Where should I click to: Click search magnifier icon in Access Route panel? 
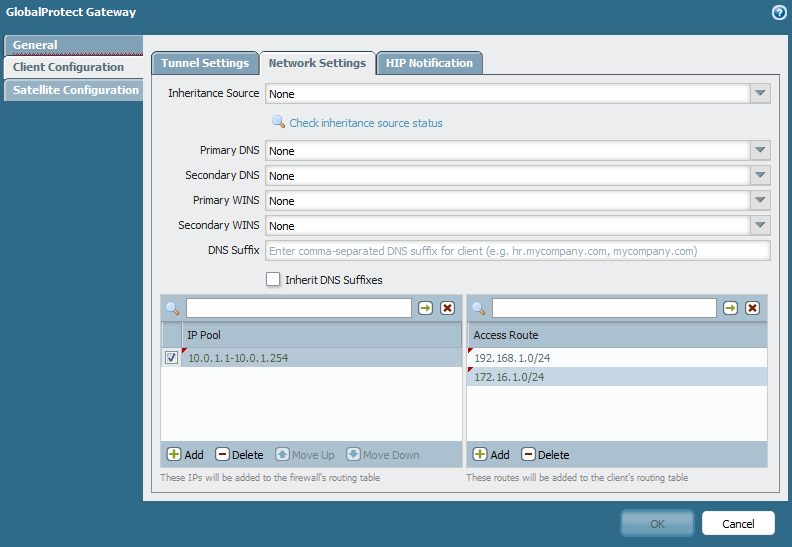click(479, 308)
